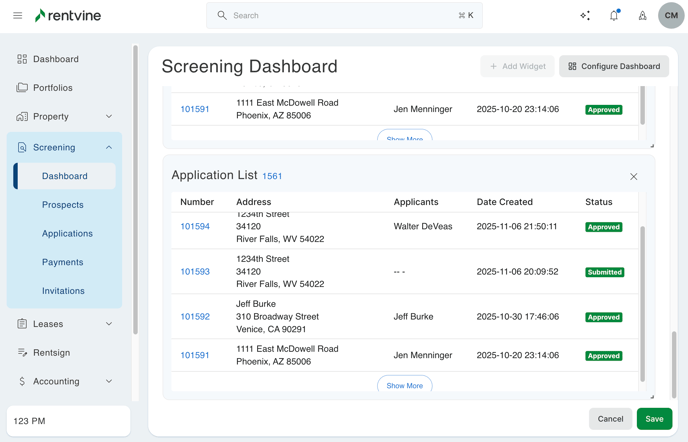Viewport: 688px width, 442px height.
Task: Click the CM user avatar
Action: [671, 15]
